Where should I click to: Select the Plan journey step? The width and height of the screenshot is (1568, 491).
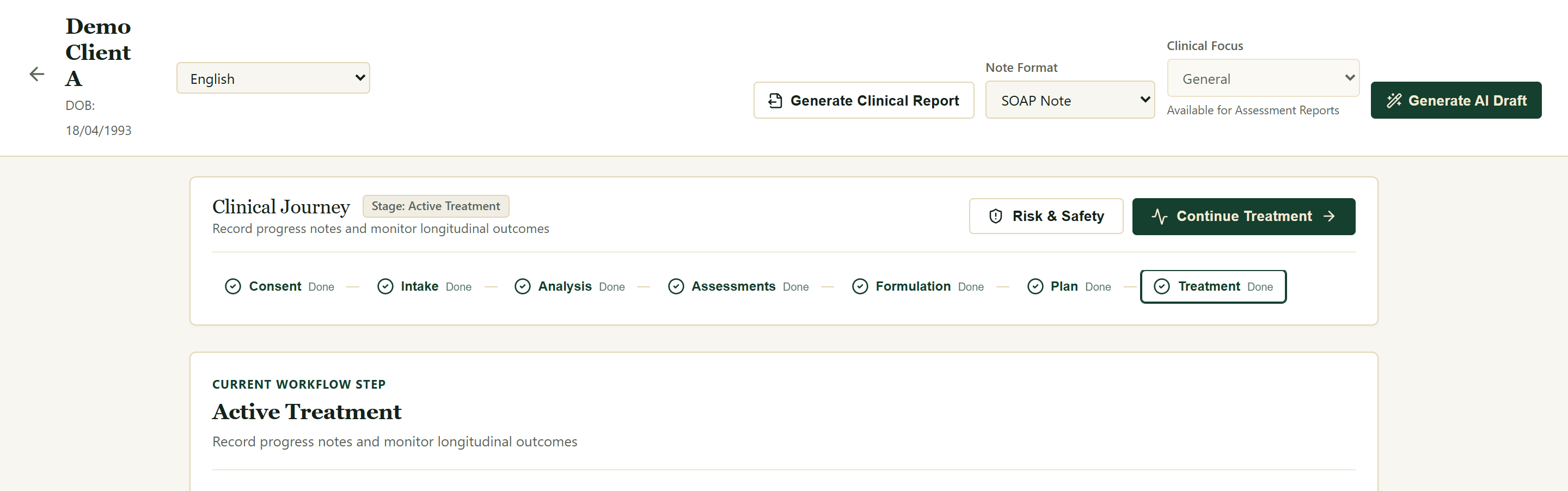click(x=1069, y=286)
